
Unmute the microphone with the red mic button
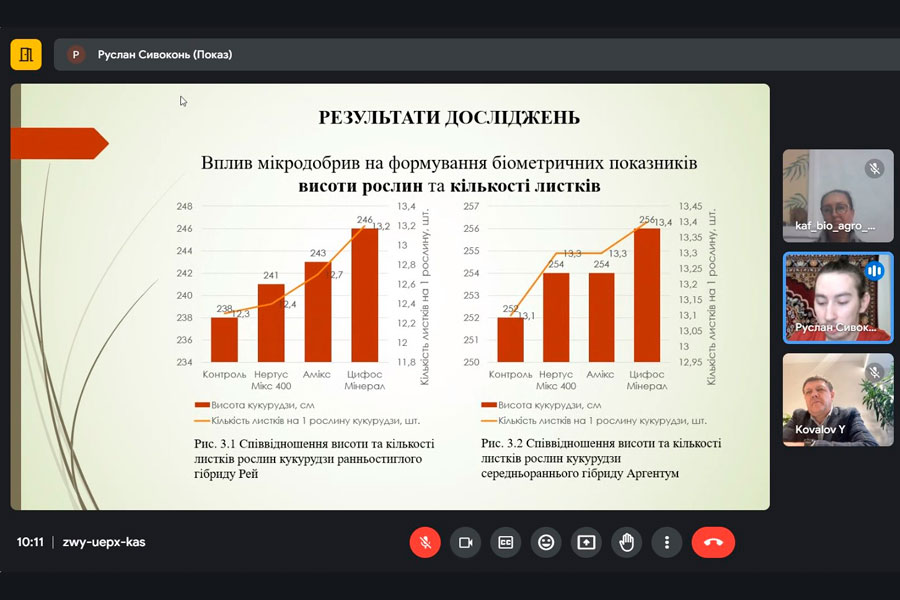(x=425, y=542)
